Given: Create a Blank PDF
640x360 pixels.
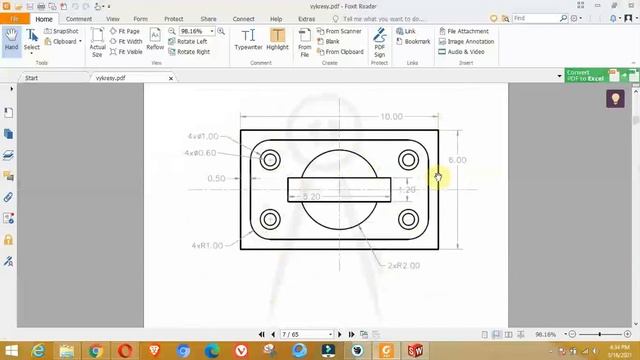Looking at the screenshot, I should [328, 41].
